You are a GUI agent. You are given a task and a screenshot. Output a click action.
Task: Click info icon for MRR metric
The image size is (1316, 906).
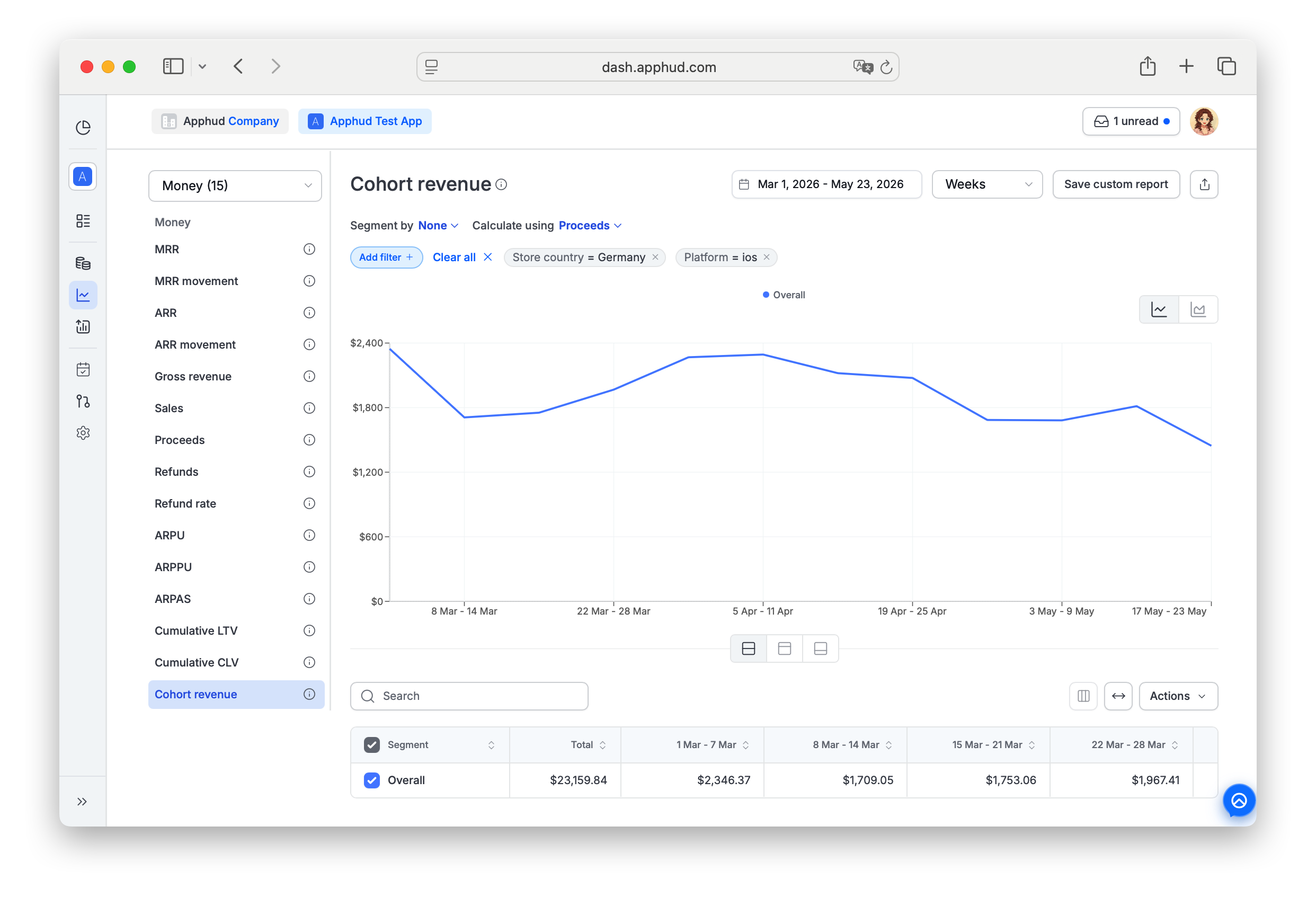[309, 250]
